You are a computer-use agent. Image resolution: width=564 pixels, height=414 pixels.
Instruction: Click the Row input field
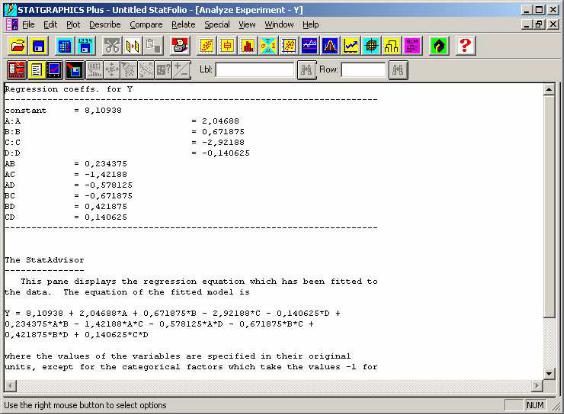(x=363, y=70)
